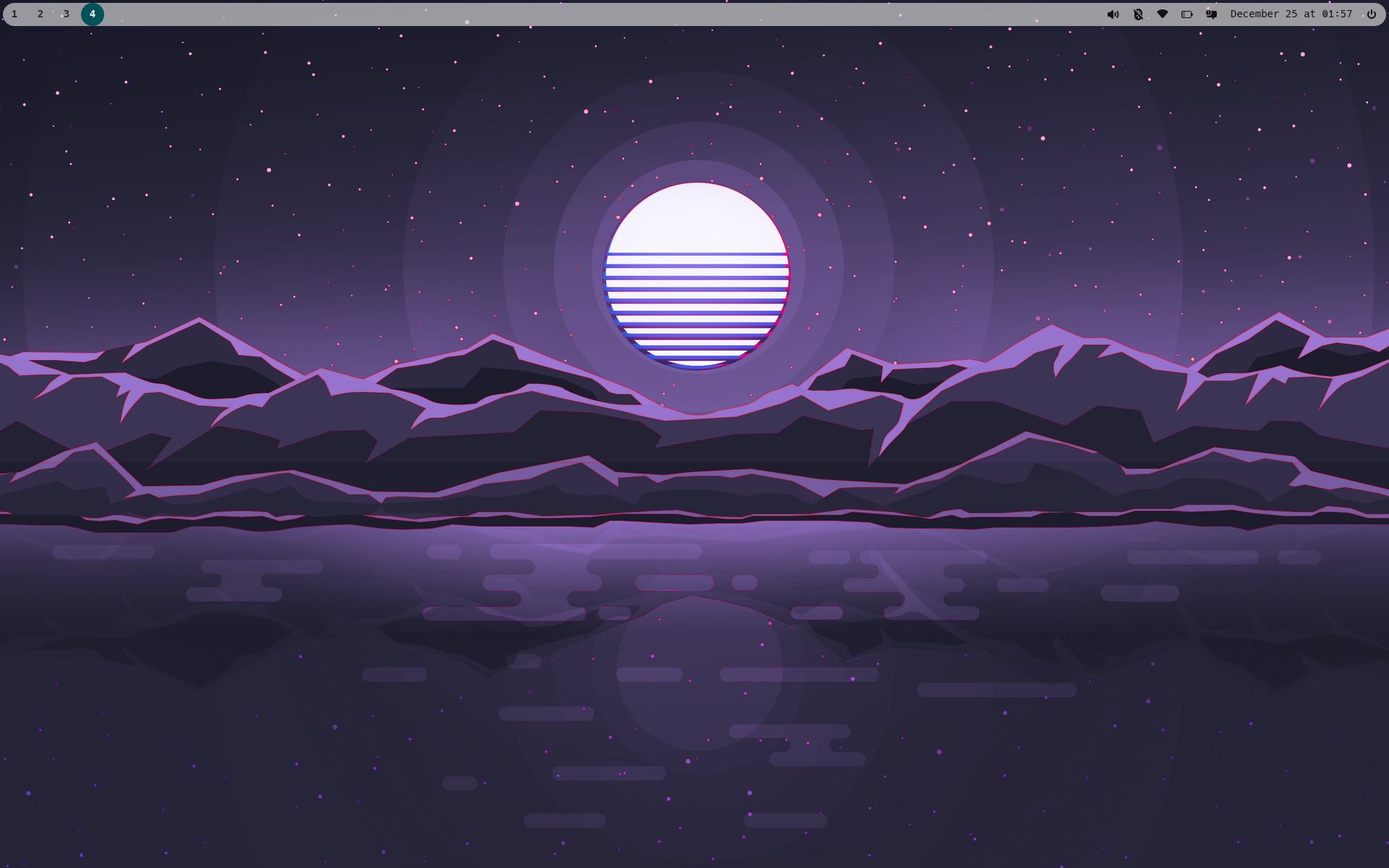
Task: Open the Wi-Fi network icon
Action: click(x=1163, y=14)
